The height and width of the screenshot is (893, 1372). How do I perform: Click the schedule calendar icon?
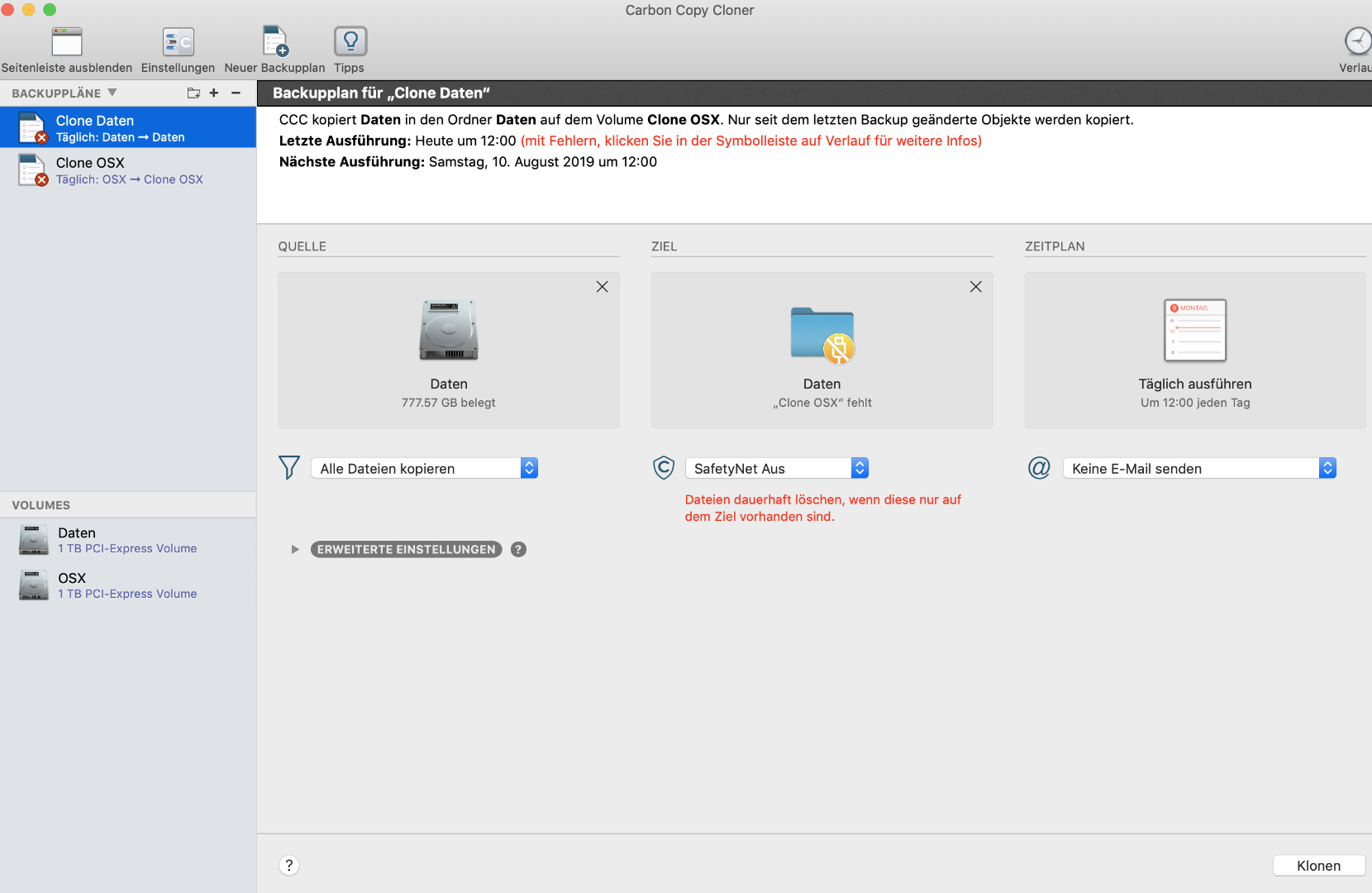click(1195, 330)
